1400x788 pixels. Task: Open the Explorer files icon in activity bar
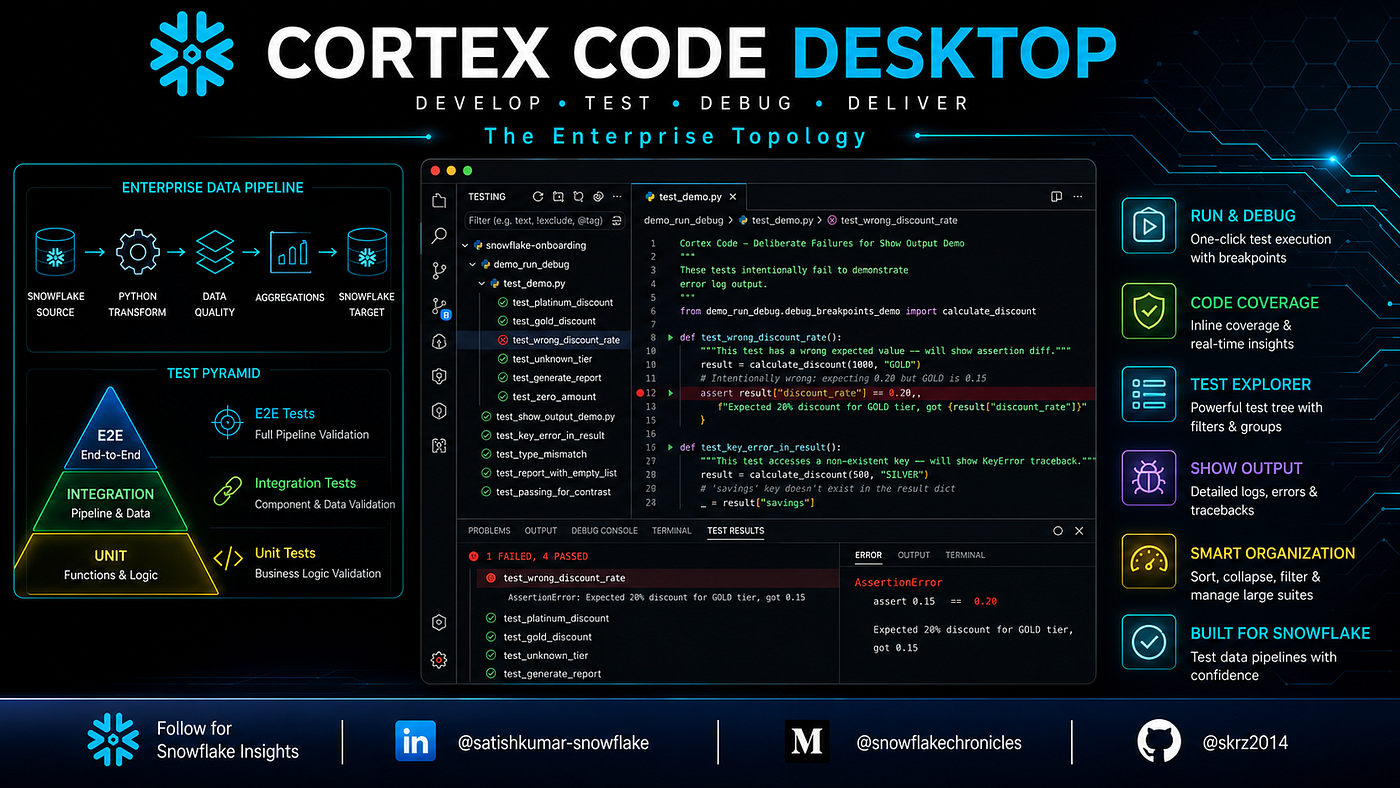click(x=439, y=200)
